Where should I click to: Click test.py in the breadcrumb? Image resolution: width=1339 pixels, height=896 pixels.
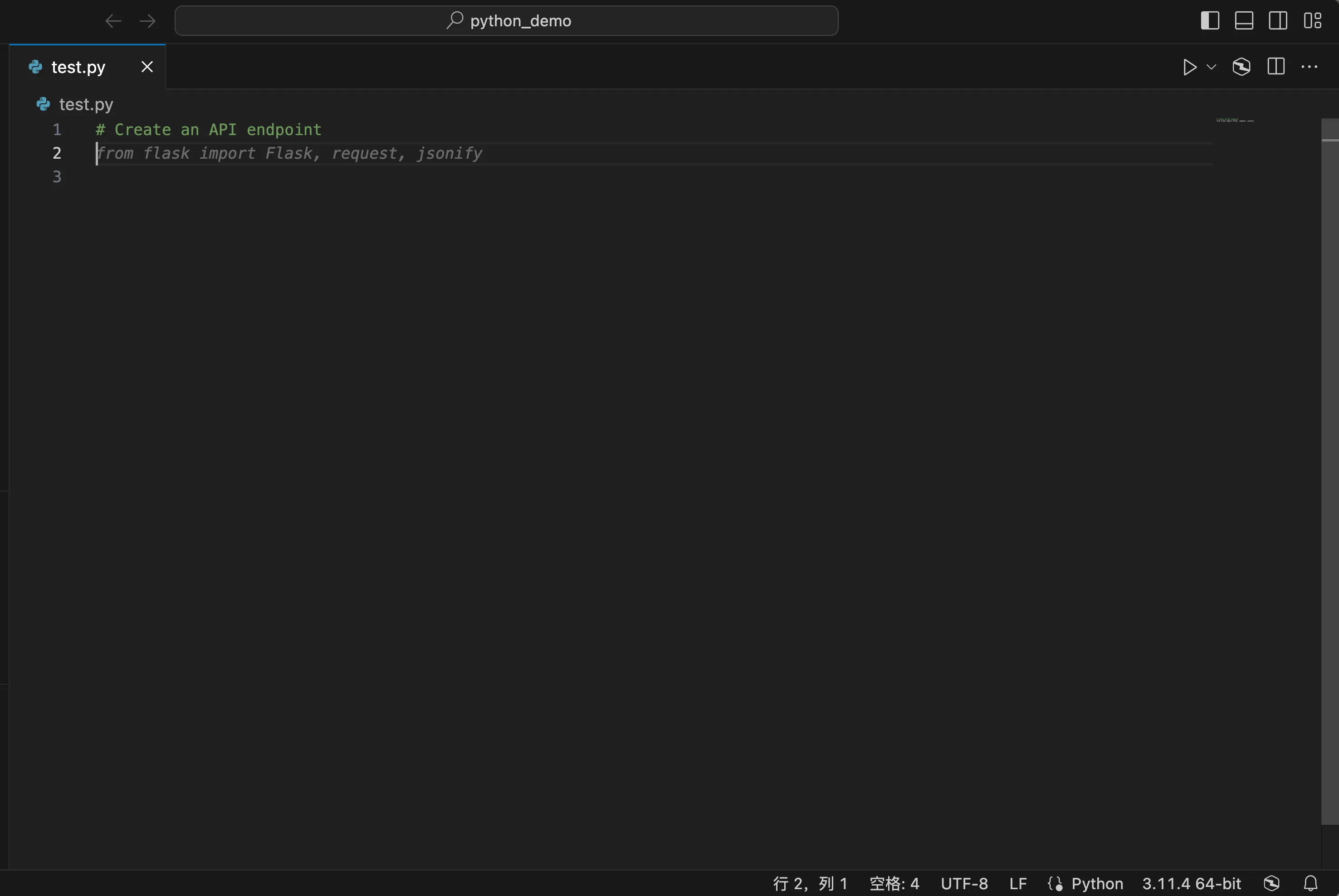(x=86, y=104)
